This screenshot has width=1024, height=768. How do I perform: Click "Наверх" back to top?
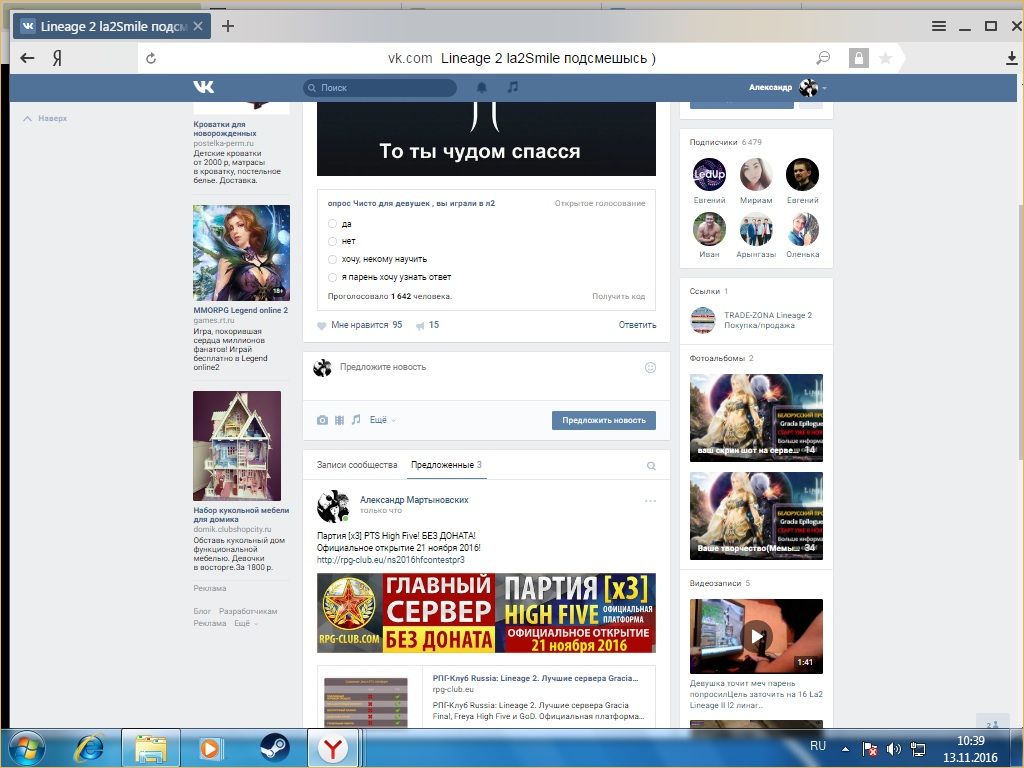(45, 118)
